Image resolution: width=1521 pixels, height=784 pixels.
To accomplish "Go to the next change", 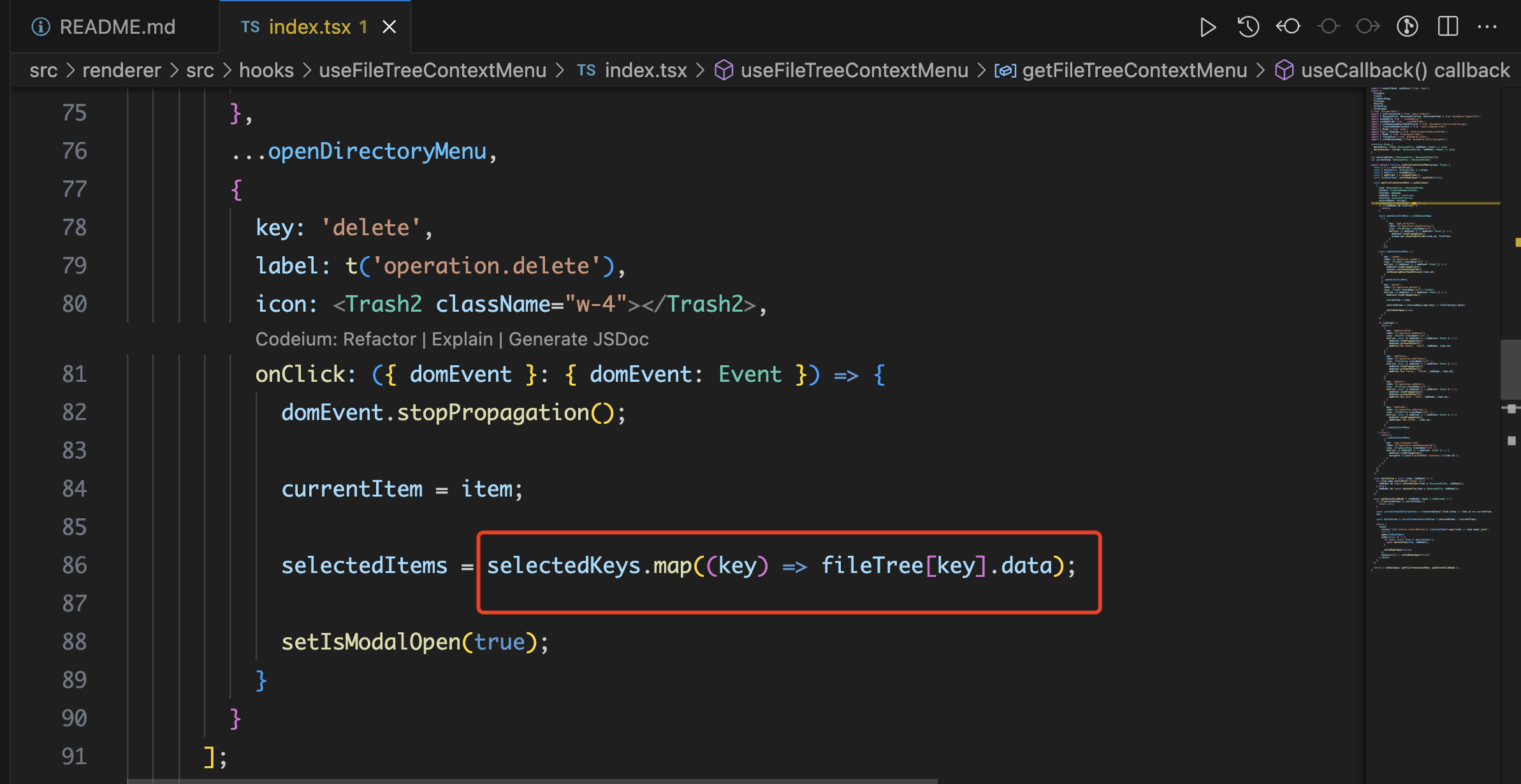I will pyautogui.click(x=1367, y=27).
